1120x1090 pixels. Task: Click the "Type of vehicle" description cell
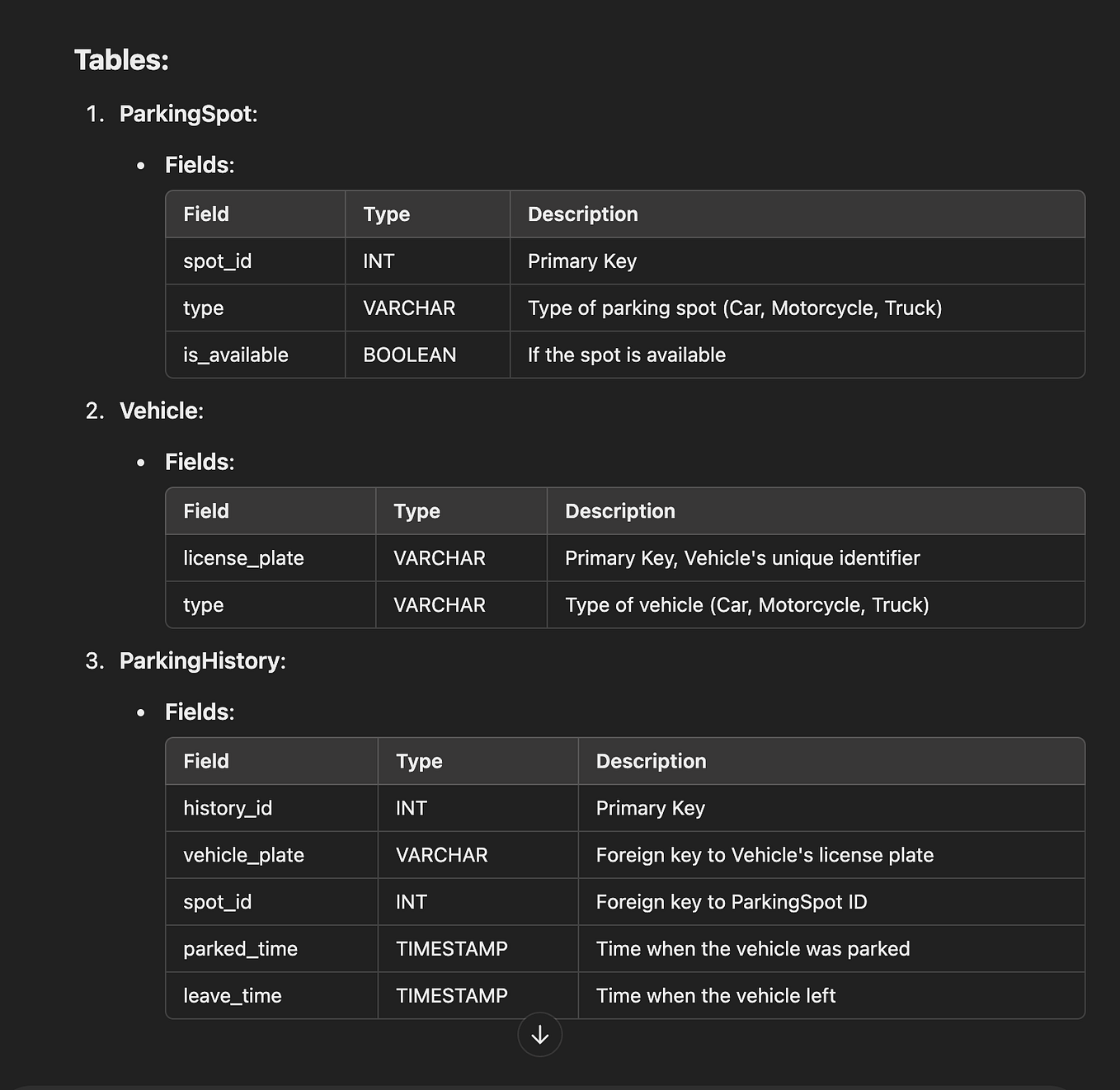point(746,605)
